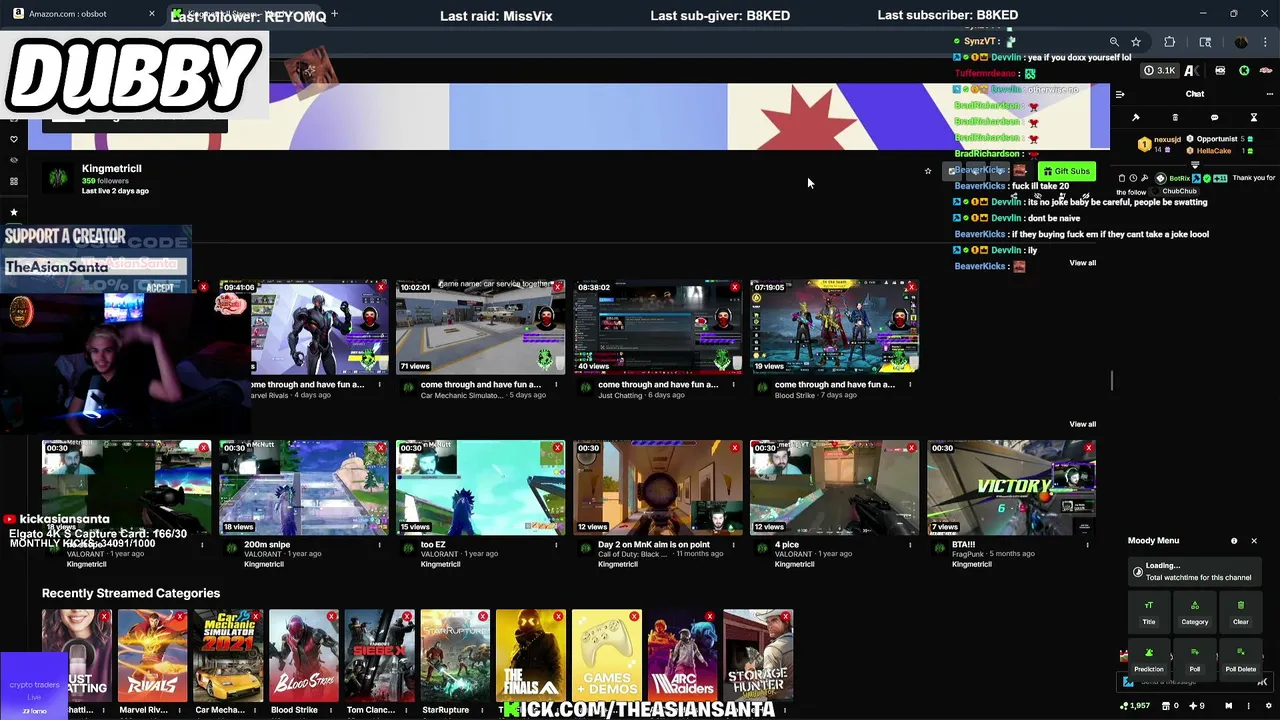Viewport: 1280px width, 720px height.
Task: Play the too EZ clip
Action: pyautogui.click(x=480, y=487)
